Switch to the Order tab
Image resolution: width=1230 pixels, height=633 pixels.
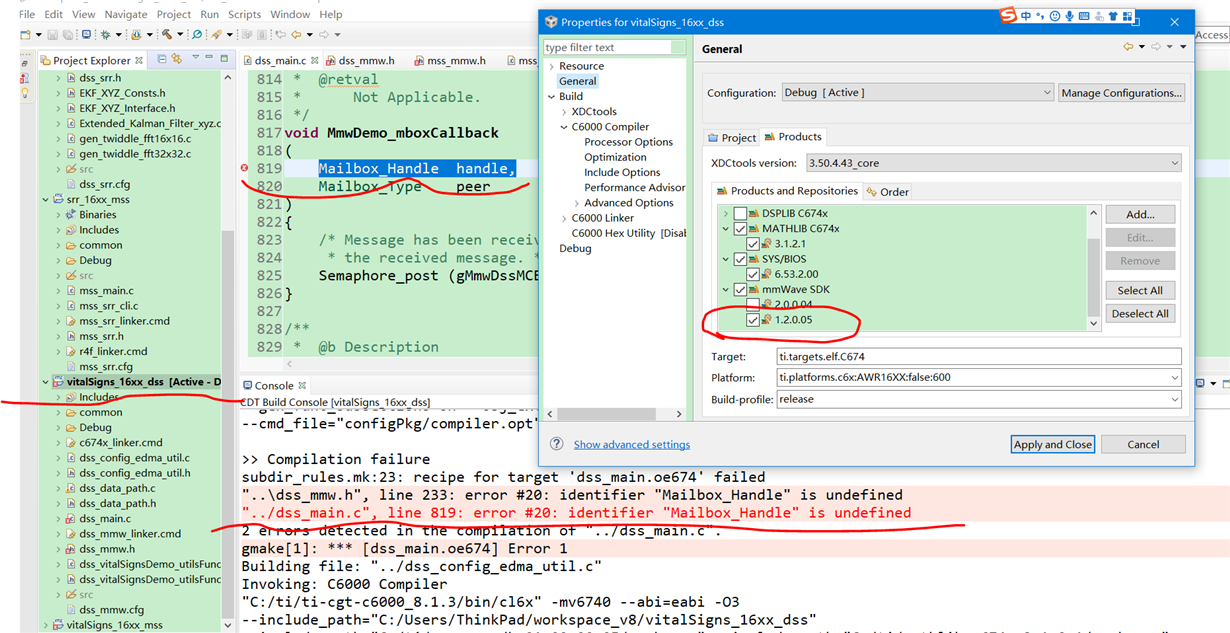click(x=888, y=192)
